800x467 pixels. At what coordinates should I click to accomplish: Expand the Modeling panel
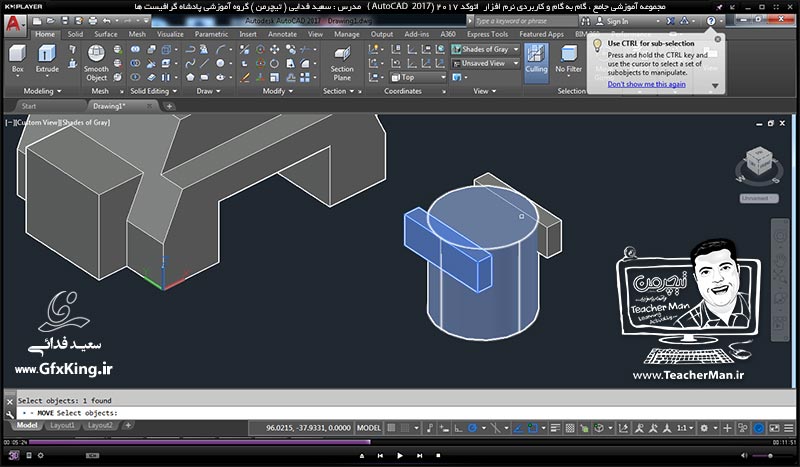pos(42,91)
